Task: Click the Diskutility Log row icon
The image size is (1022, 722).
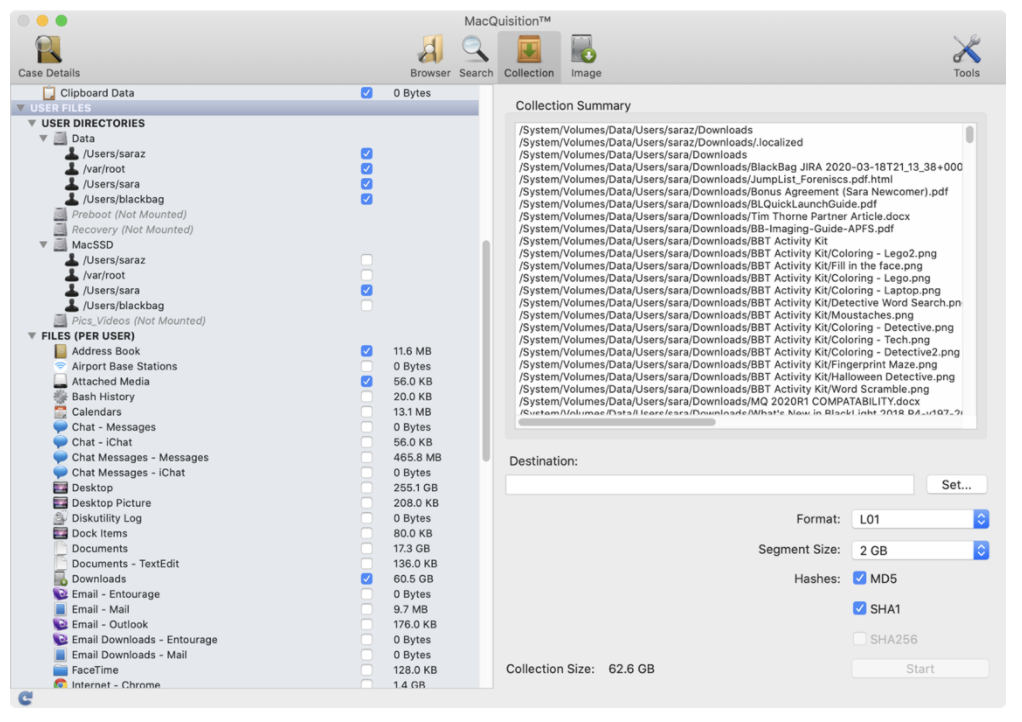Action: point(61,518)
